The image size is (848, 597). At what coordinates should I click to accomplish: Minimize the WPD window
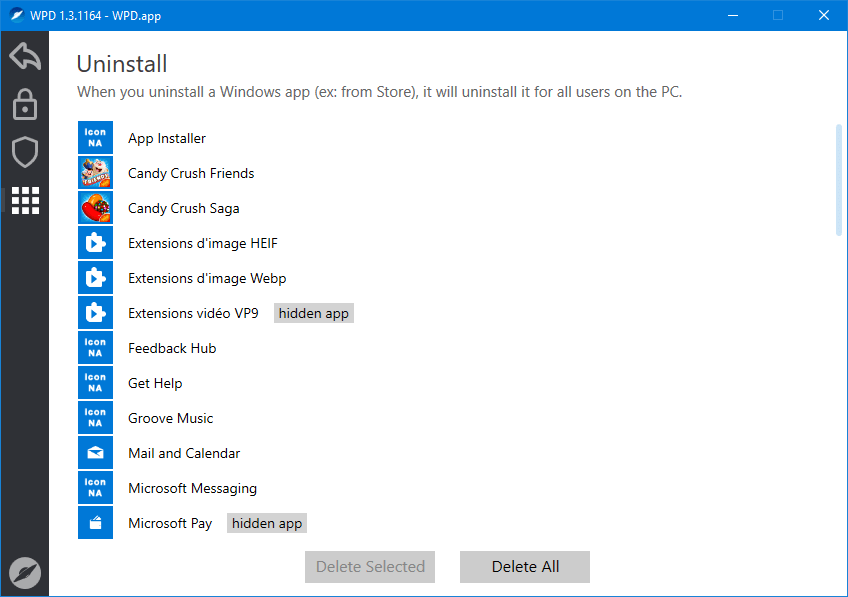coord(733,15)
